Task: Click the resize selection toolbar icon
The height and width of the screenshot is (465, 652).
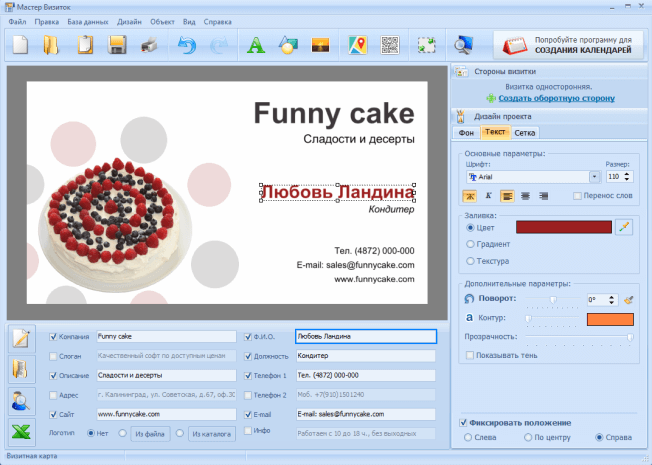Action: pyautogui.click(x=427, y=45)
